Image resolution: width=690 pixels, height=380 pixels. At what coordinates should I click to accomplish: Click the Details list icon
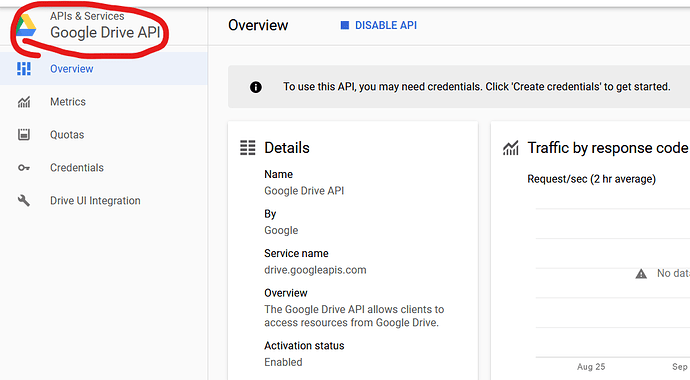tap(248, 148)
